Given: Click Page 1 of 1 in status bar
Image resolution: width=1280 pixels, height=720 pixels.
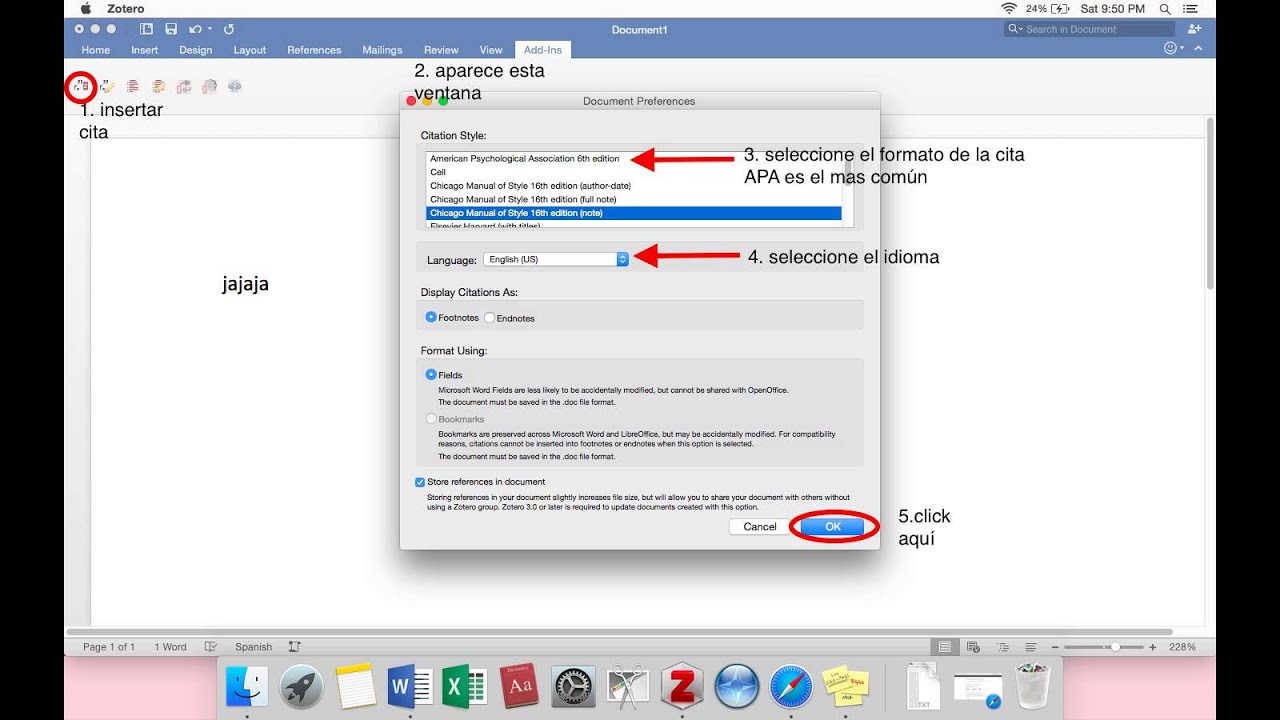Looking at the screenshot, I should tap(109, 647).
